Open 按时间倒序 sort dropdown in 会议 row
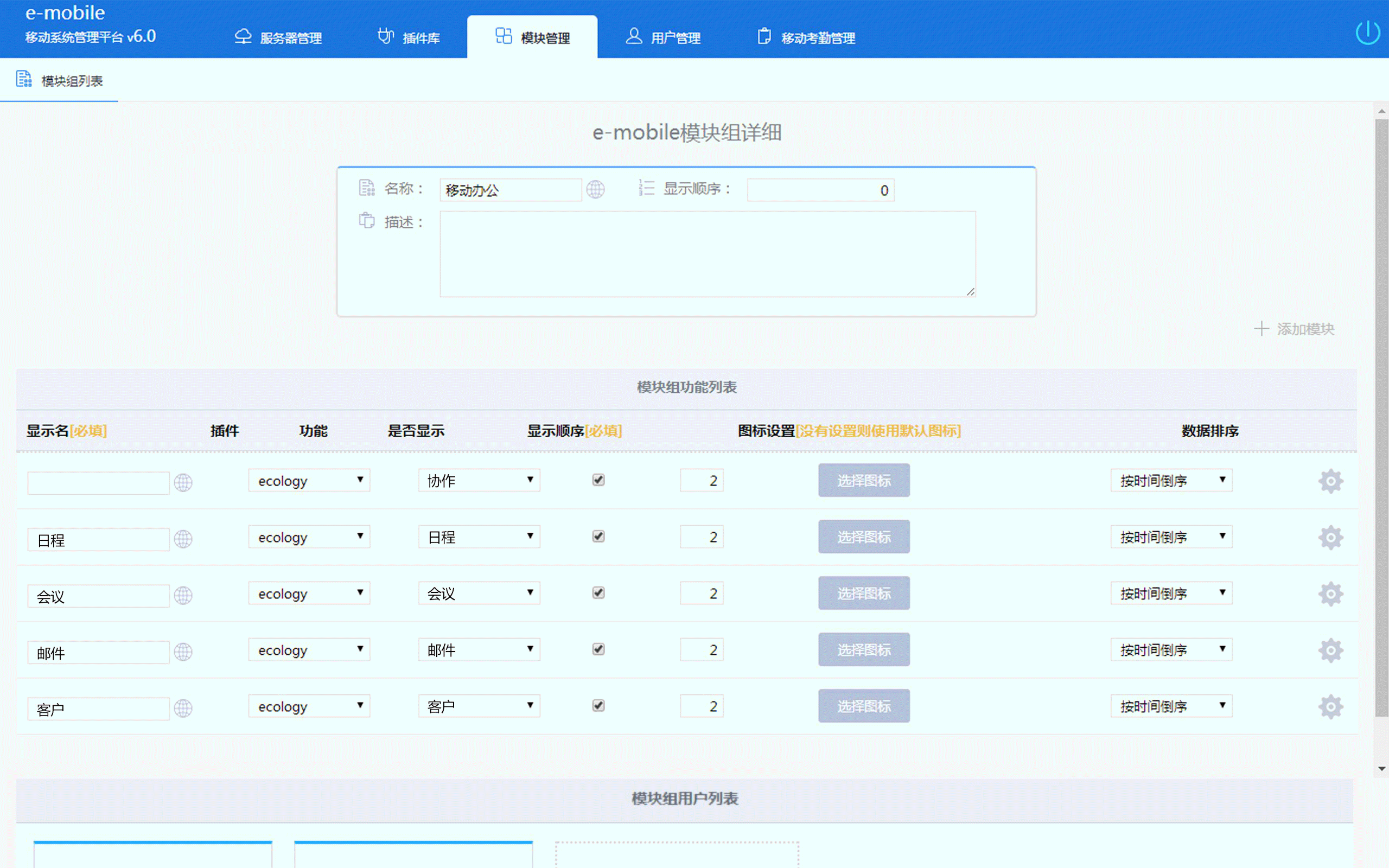The width and height of the screenshot is (1389, 868). (x=1171, y=593)
